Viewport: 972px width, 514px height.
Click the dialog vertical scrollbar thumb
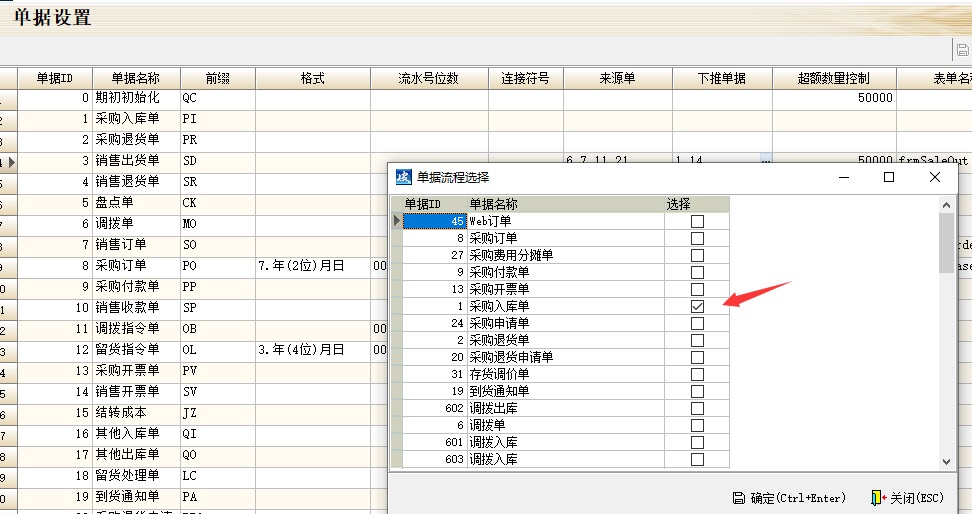[x=946, y=242]
